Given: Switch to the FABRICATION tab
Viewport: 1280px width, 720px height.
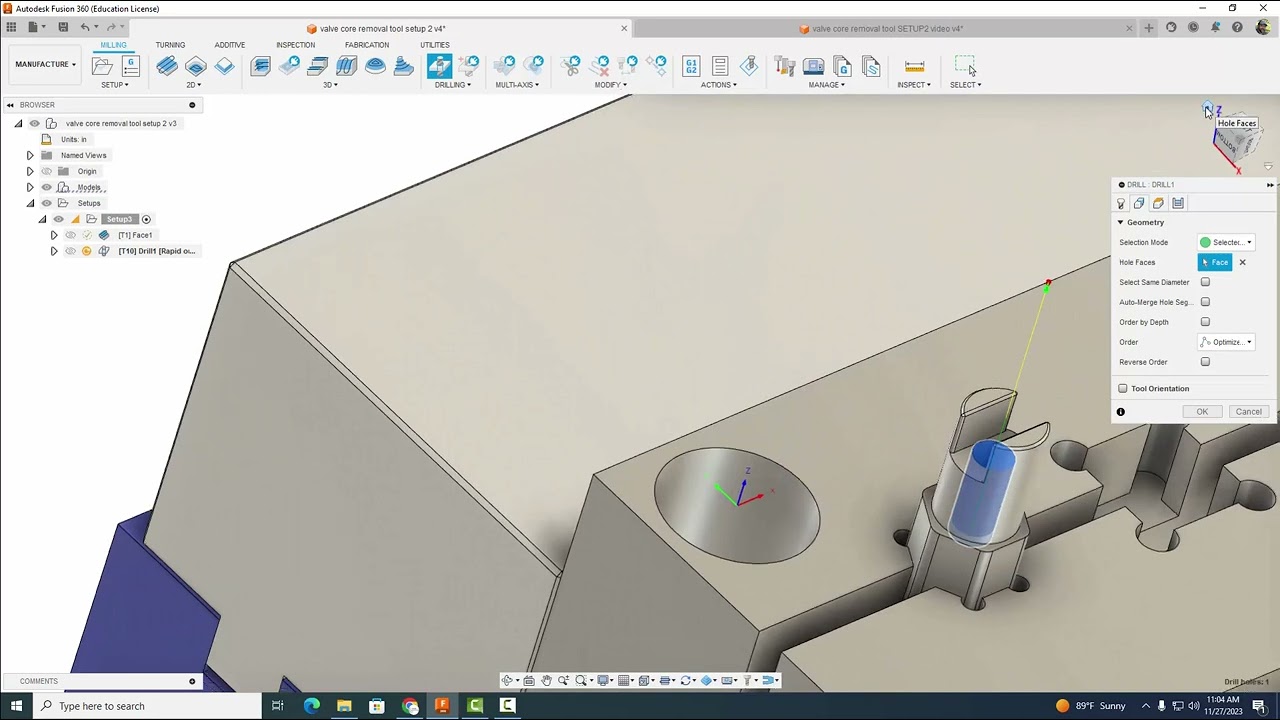Looking at the screenshot, I should coord(367,45).
